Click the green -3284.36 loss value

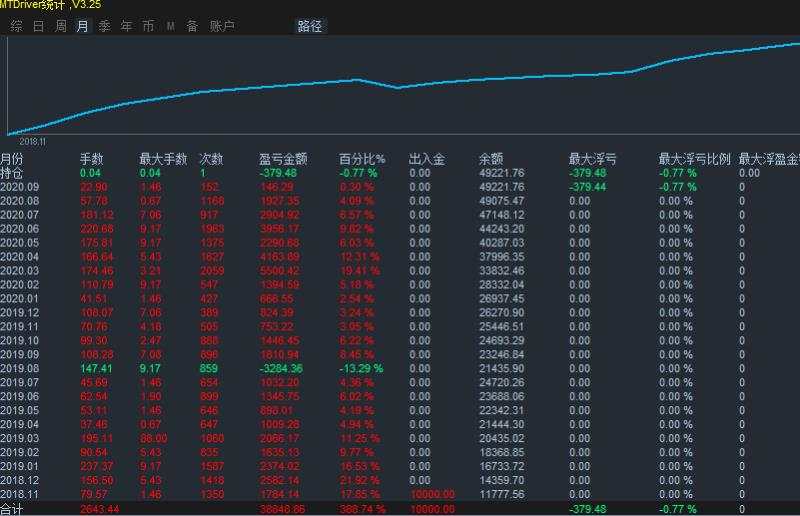tap(282, 368)
